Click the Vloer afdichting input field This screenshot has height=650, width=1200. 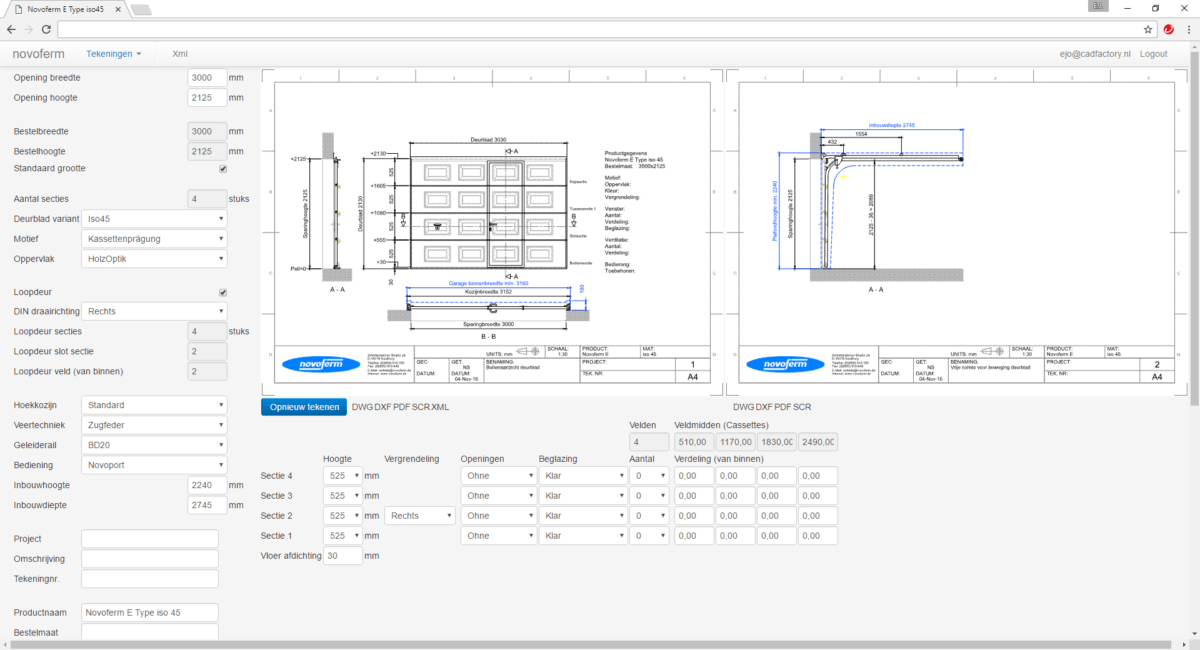click(343, 556)
